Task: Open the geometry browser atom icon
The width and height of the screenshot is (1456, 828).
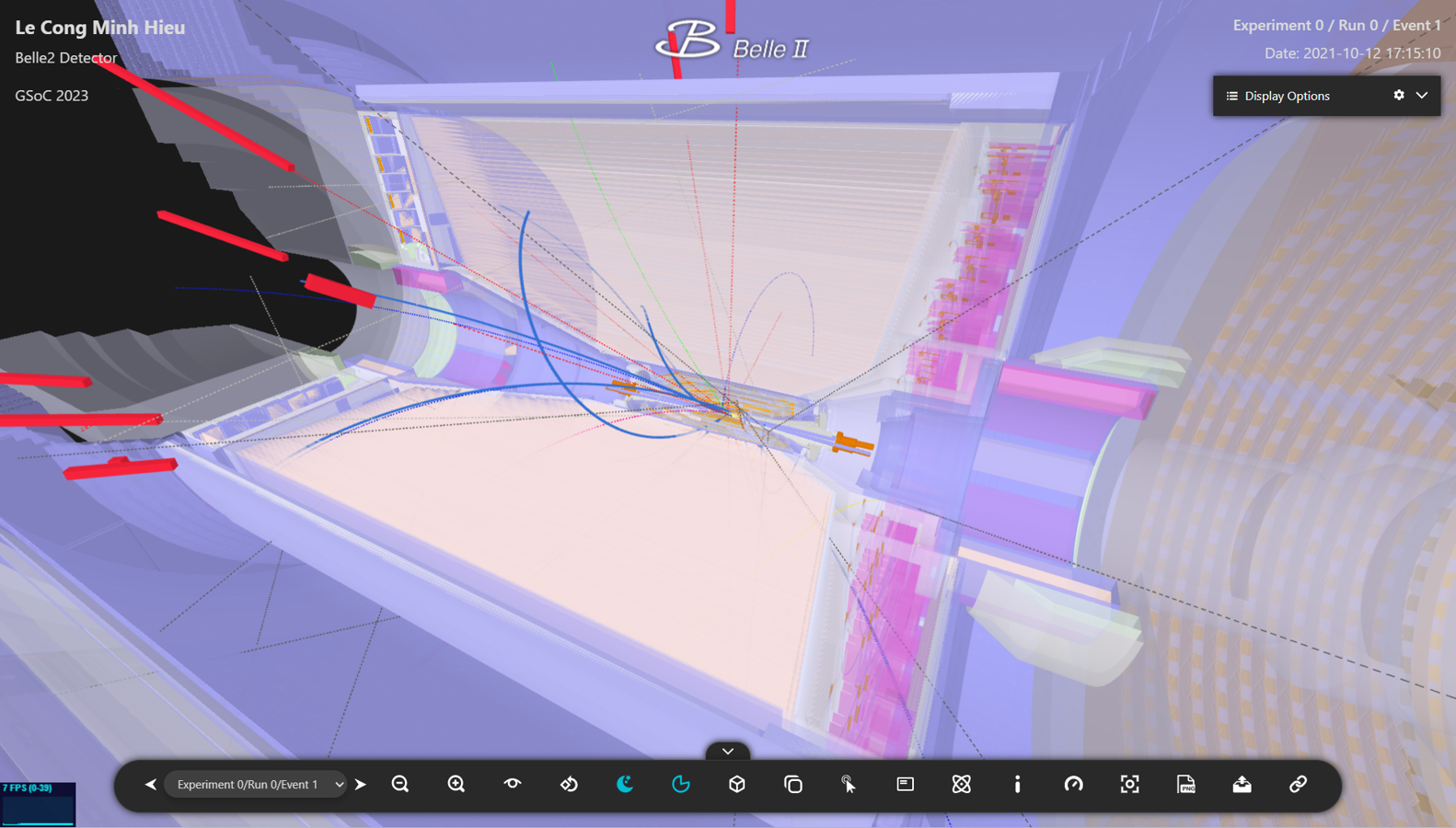Action: click(962, 784)
